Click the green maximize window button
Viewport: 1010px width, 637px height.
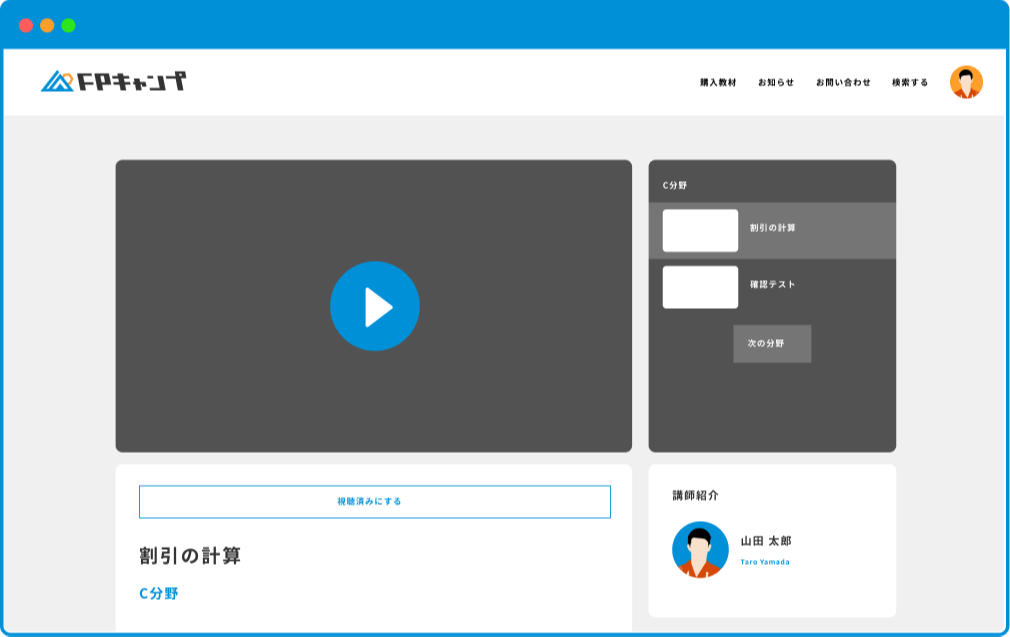pos(68,25)
